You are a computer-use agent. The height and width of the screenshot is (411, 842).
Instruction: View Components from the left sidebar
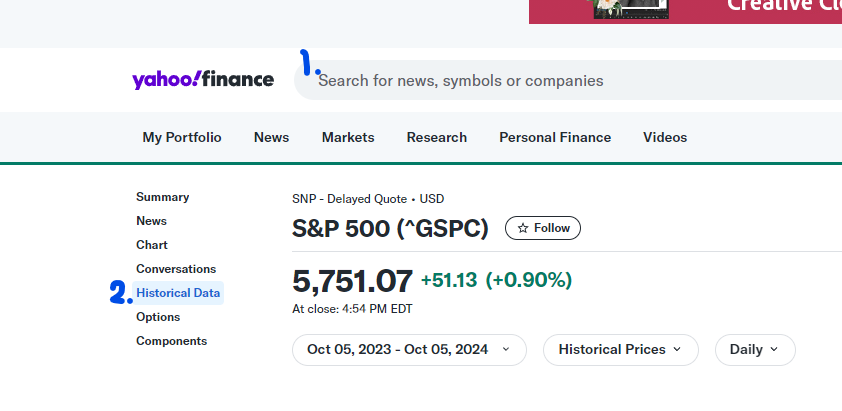[x=171, y=341]
